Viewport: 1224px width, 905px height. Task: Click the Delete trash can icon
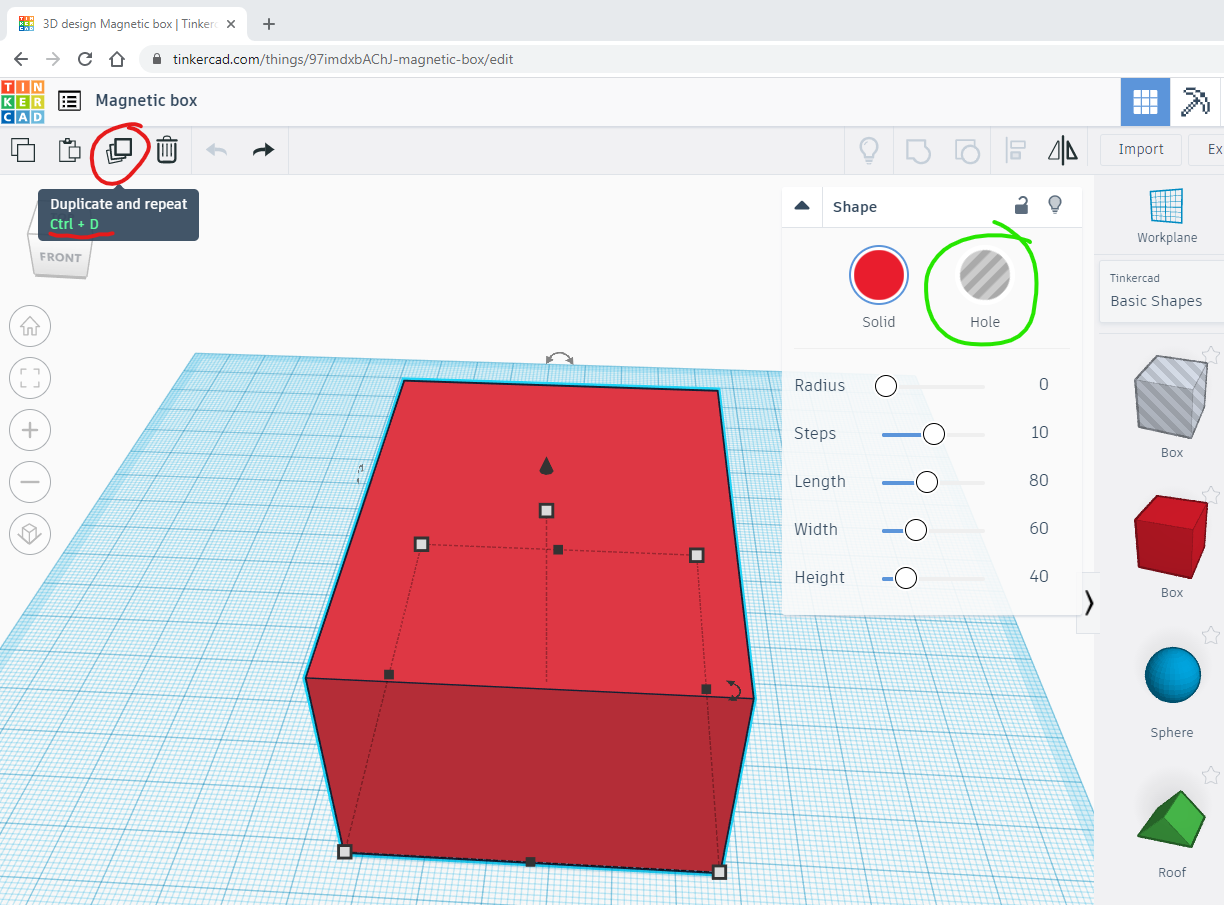coord(167,150)
